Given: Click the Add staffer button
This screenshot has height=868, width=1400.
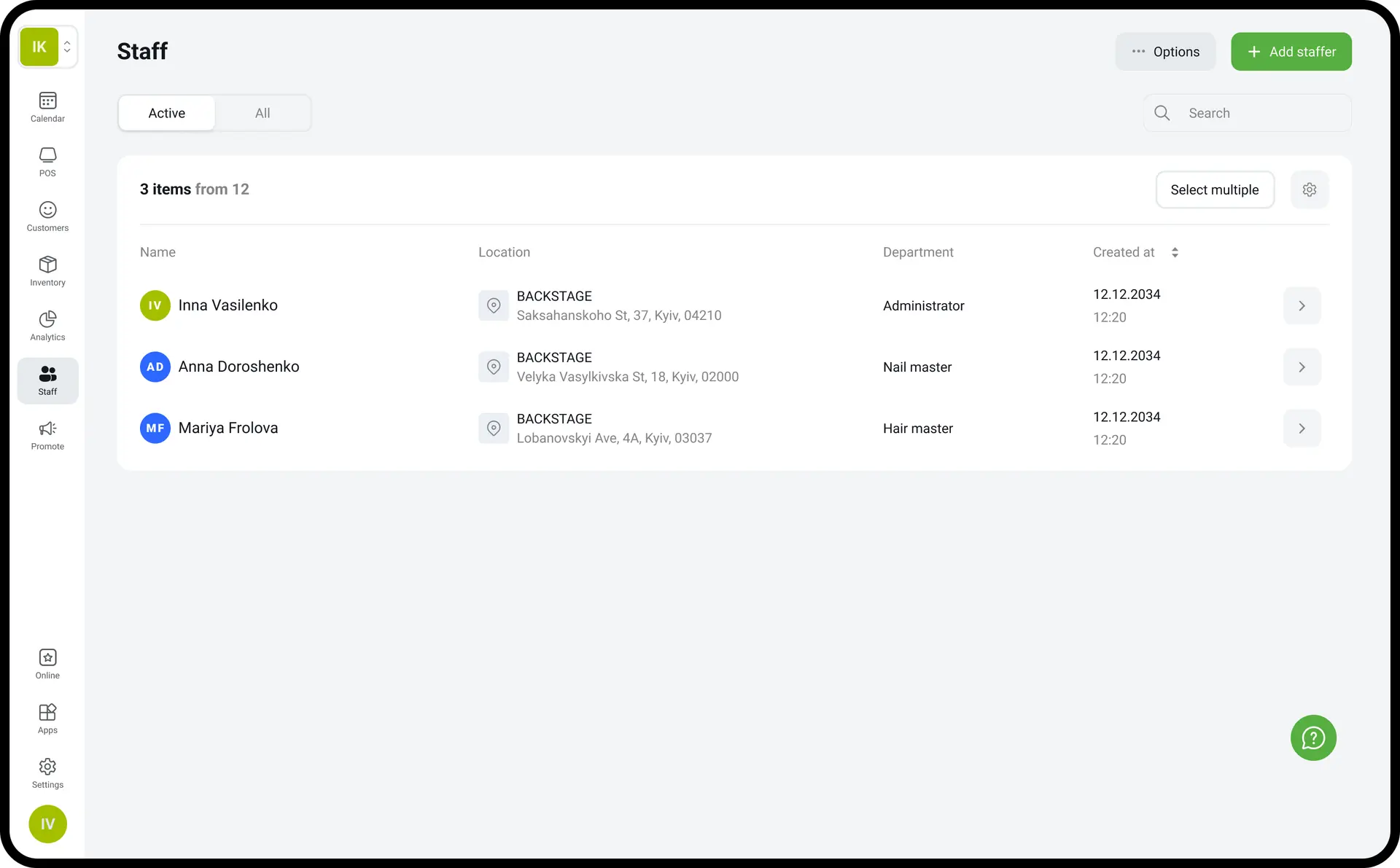Looking at the screenshot, I should (x=1291, y=52).
